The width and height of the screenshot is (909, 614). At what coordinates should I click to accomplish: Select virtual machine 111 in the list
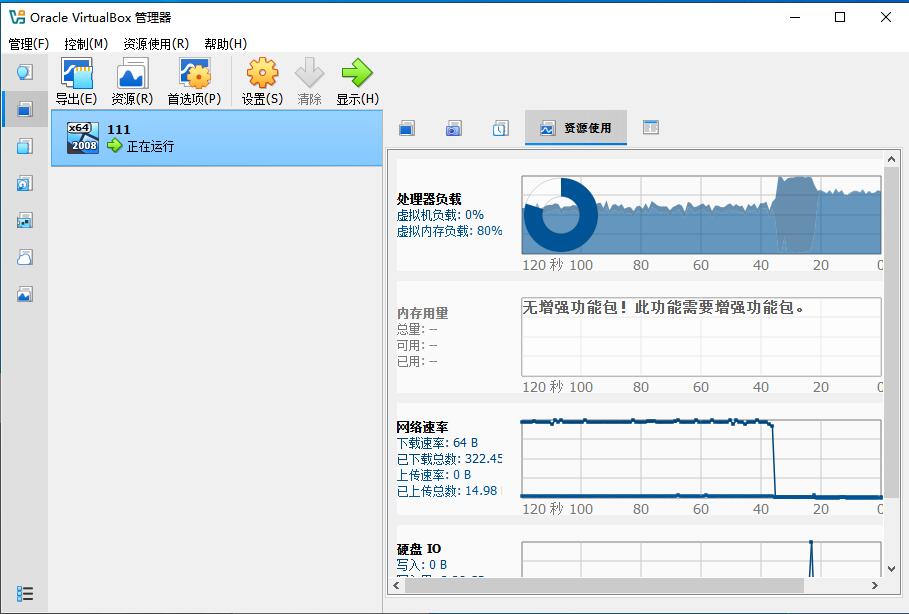point(217,138)
